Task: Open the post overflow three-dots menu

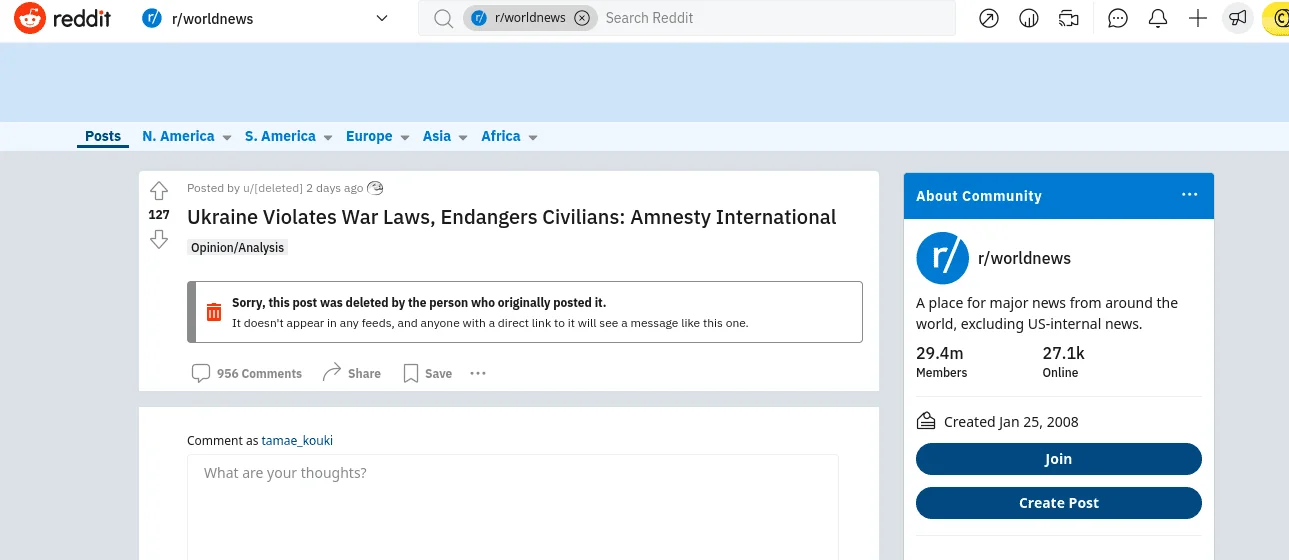Action: click(478, 373)
